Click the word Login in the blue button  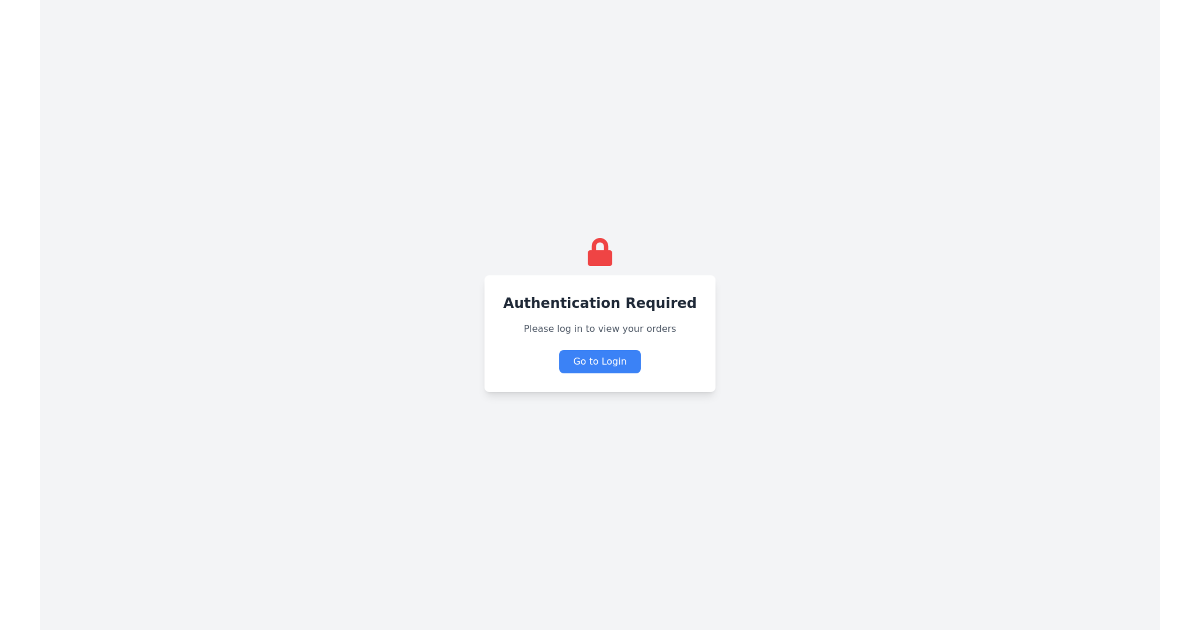pos(614,361)
